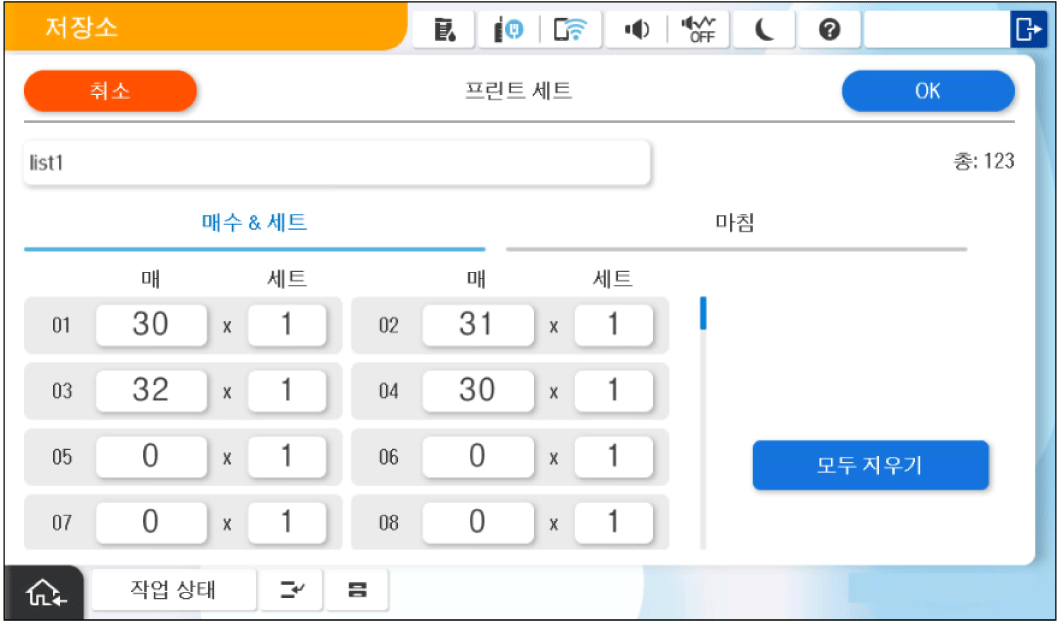Tap the network connection status icon
Viewport: 1063px width, 628px height.
pyautogui.click(x=508, y=31)
